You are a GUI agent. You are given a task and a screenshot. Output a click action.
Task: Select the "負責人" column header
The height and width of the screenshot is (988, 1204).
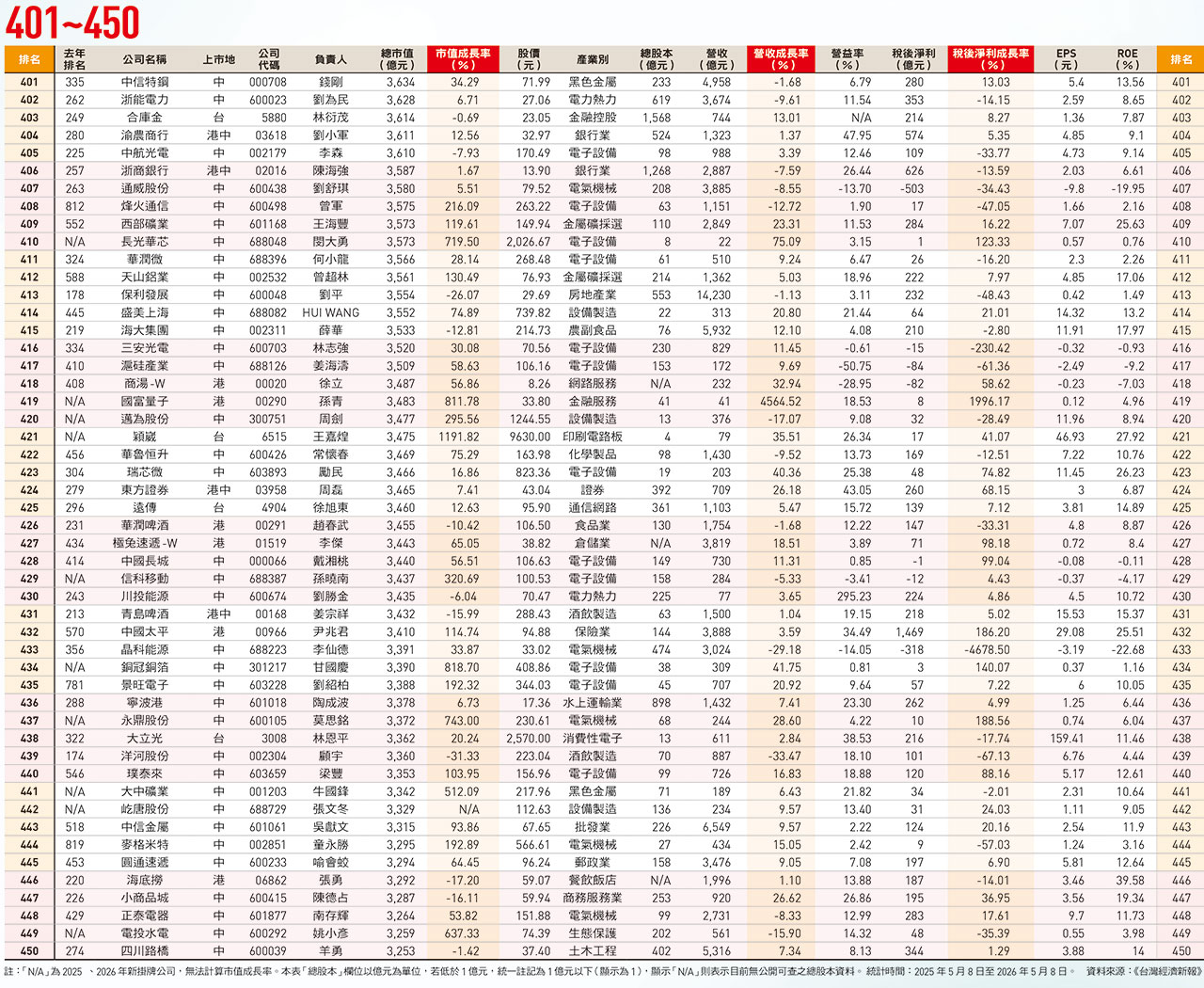click(330, 59)
